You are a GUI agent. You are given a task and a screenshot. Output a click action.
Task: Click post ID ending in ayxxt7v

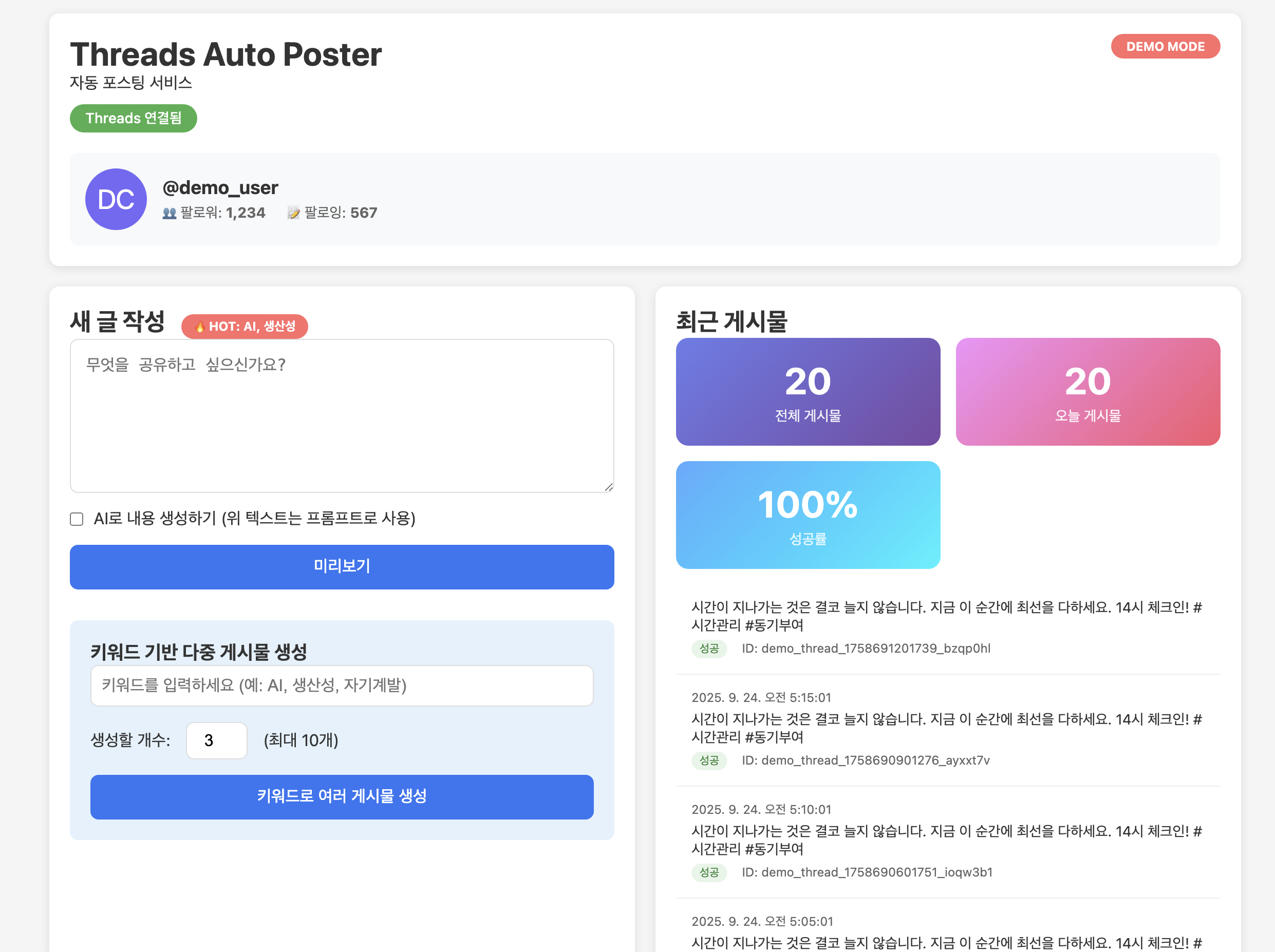coord(865,760)
